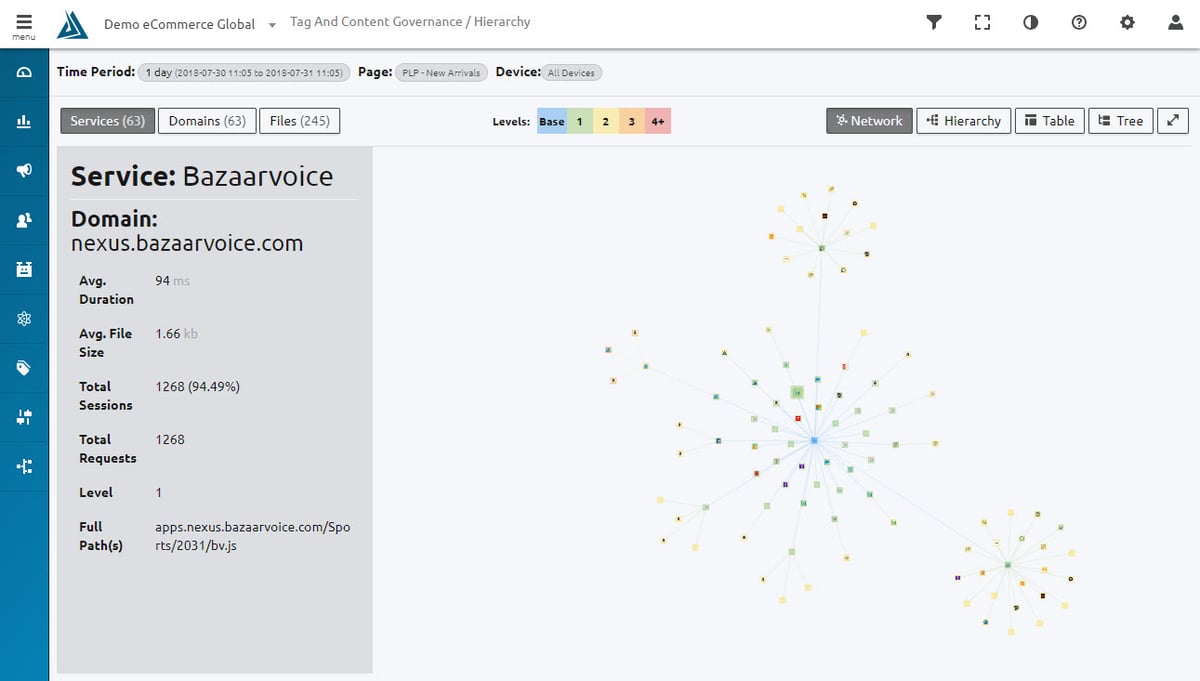The width and height of the screenshot is (1200, 681).
Task: Switch to the Files (245) tab
Action: click(x=299, y=120)
